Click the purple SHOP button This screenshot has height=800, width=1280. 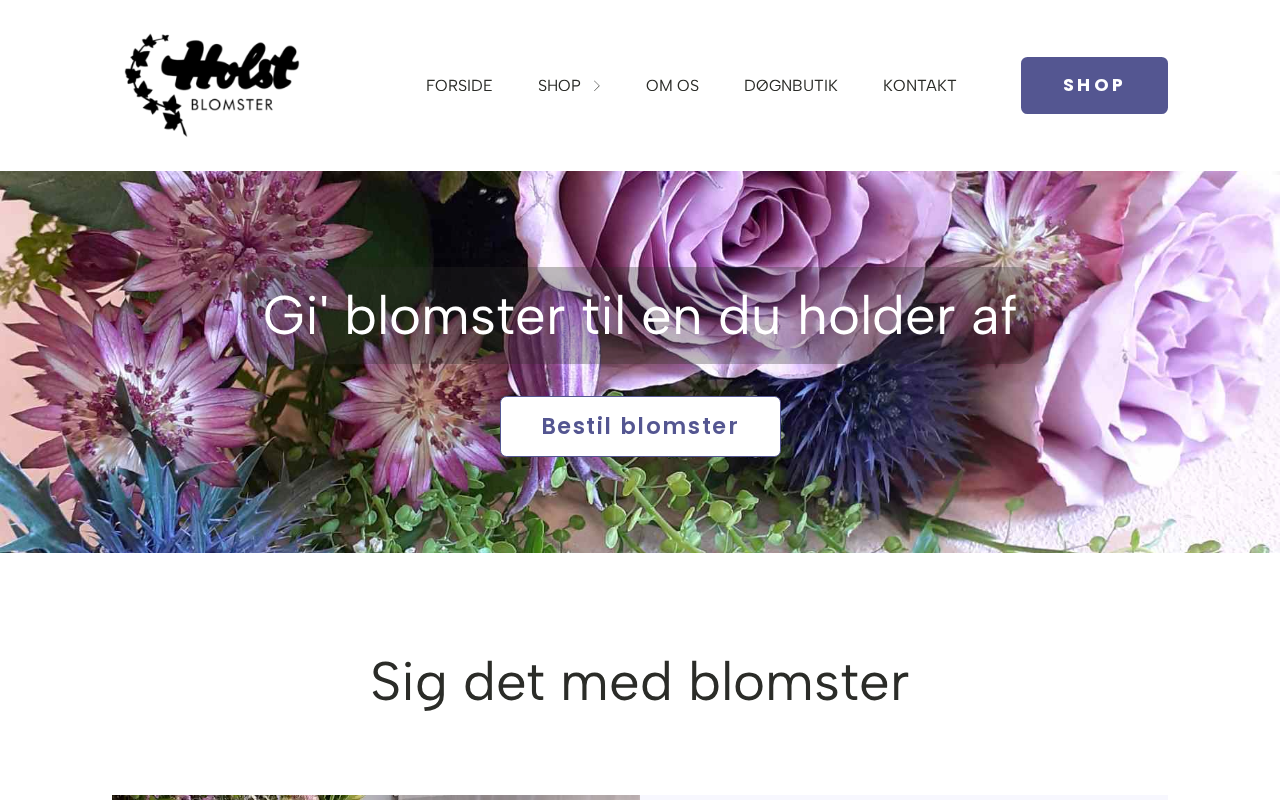point(1094,85)
